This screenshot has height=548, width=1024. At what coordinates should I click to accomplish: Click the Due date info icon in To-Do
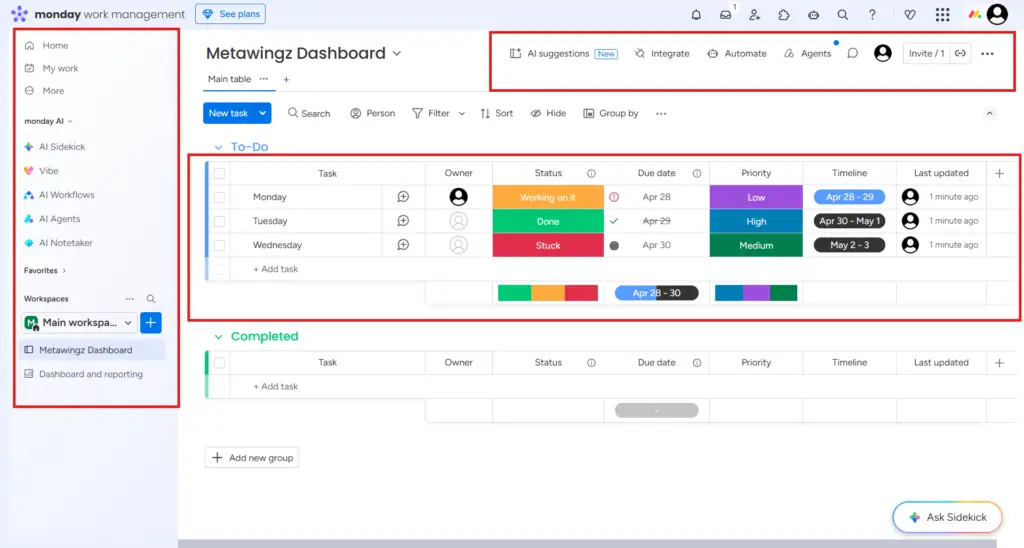697,173
